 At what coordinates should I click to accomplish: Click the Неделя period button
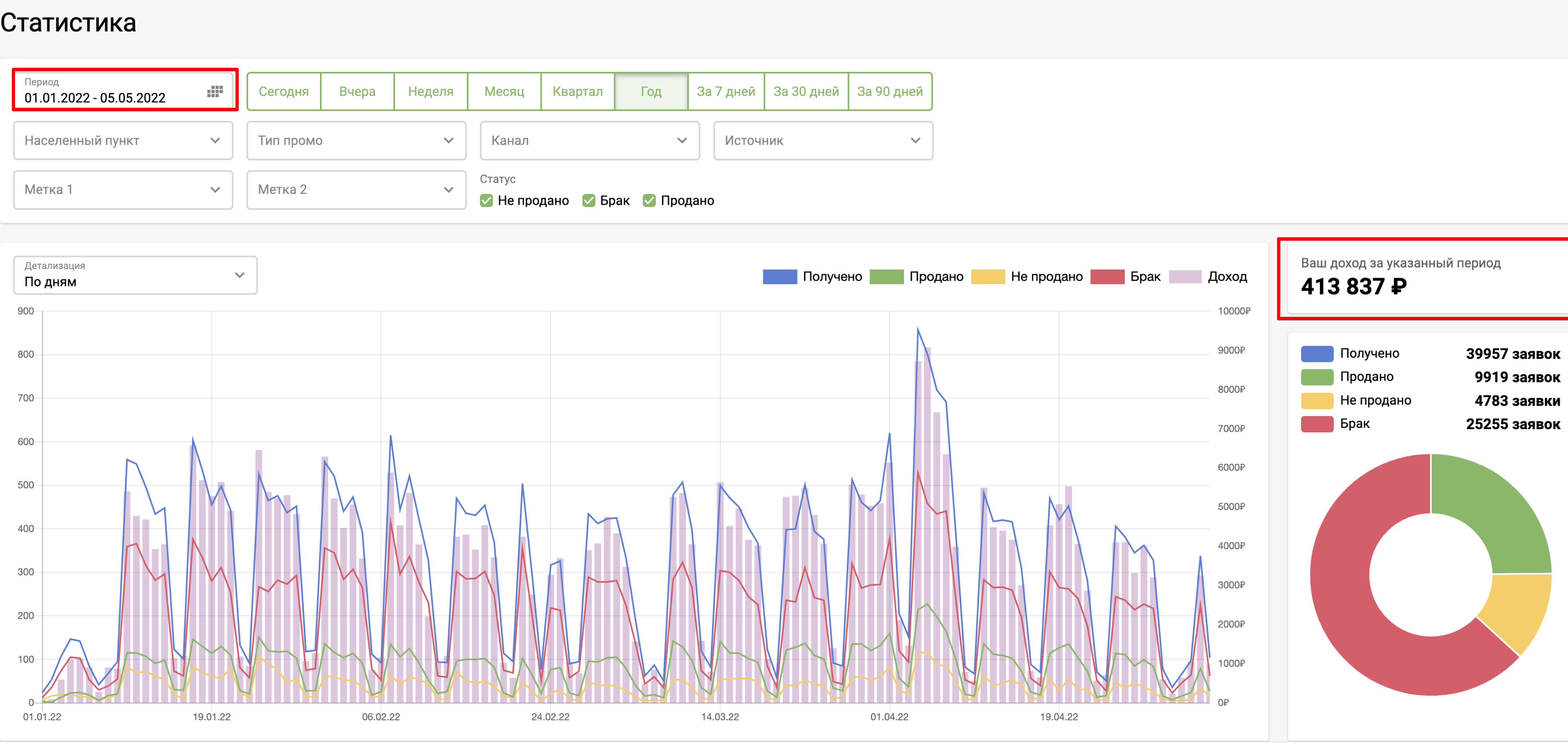click(431, 92)
